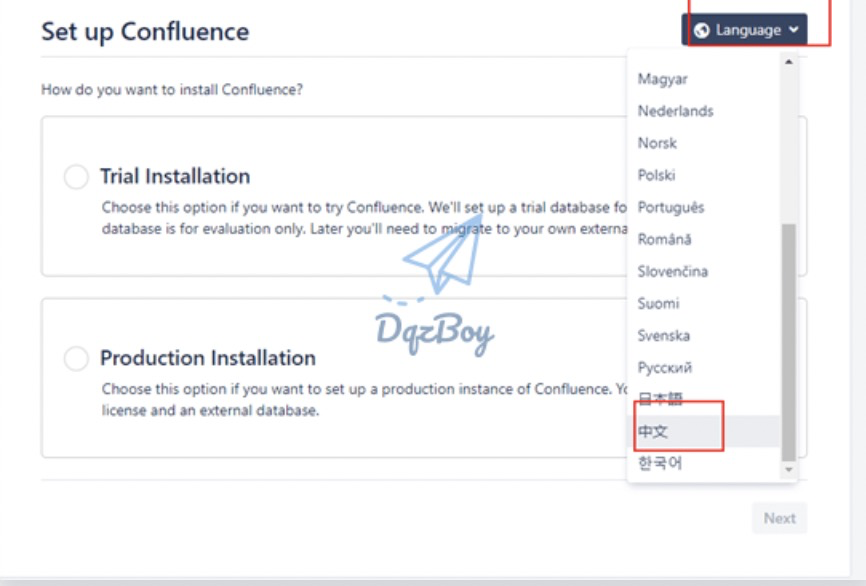Click the Next button
The height and width of the screenshot is (586, 866).
coord(779,518)
